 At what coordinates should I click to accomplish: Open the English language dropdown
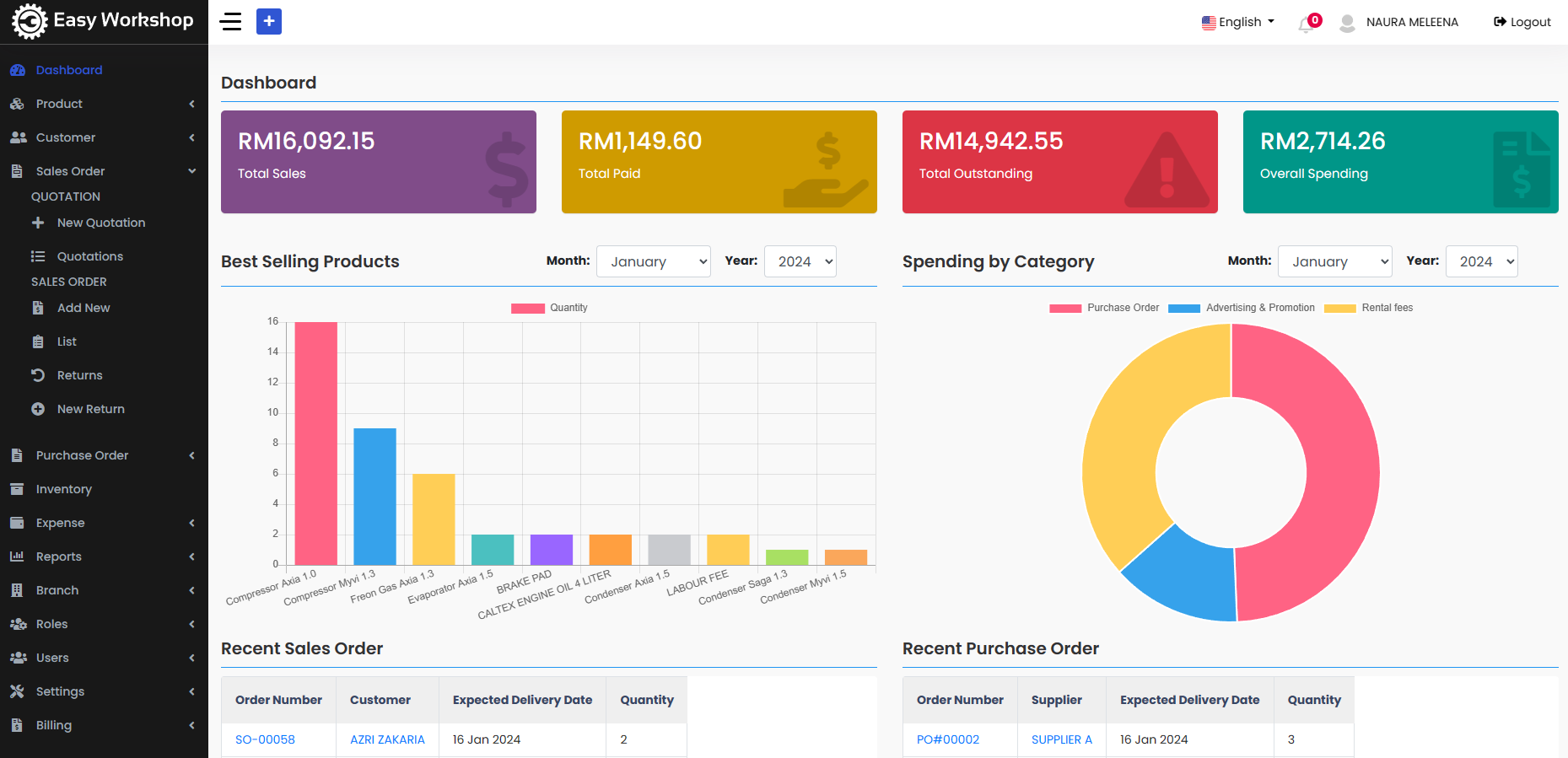click(x=1238, y=22)
